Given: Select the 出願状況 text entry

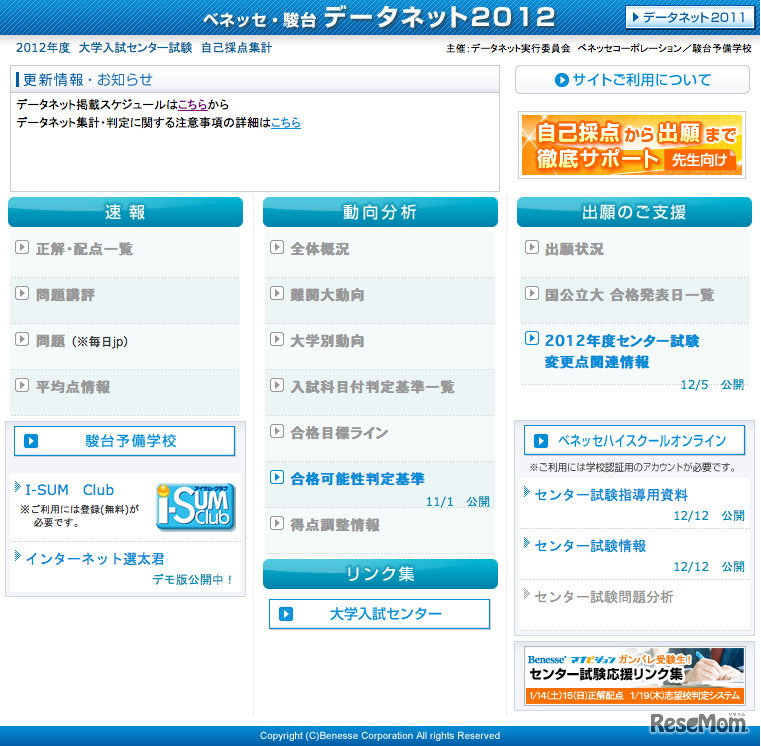Looking at the screenshot, I should [x=574, y=249].
